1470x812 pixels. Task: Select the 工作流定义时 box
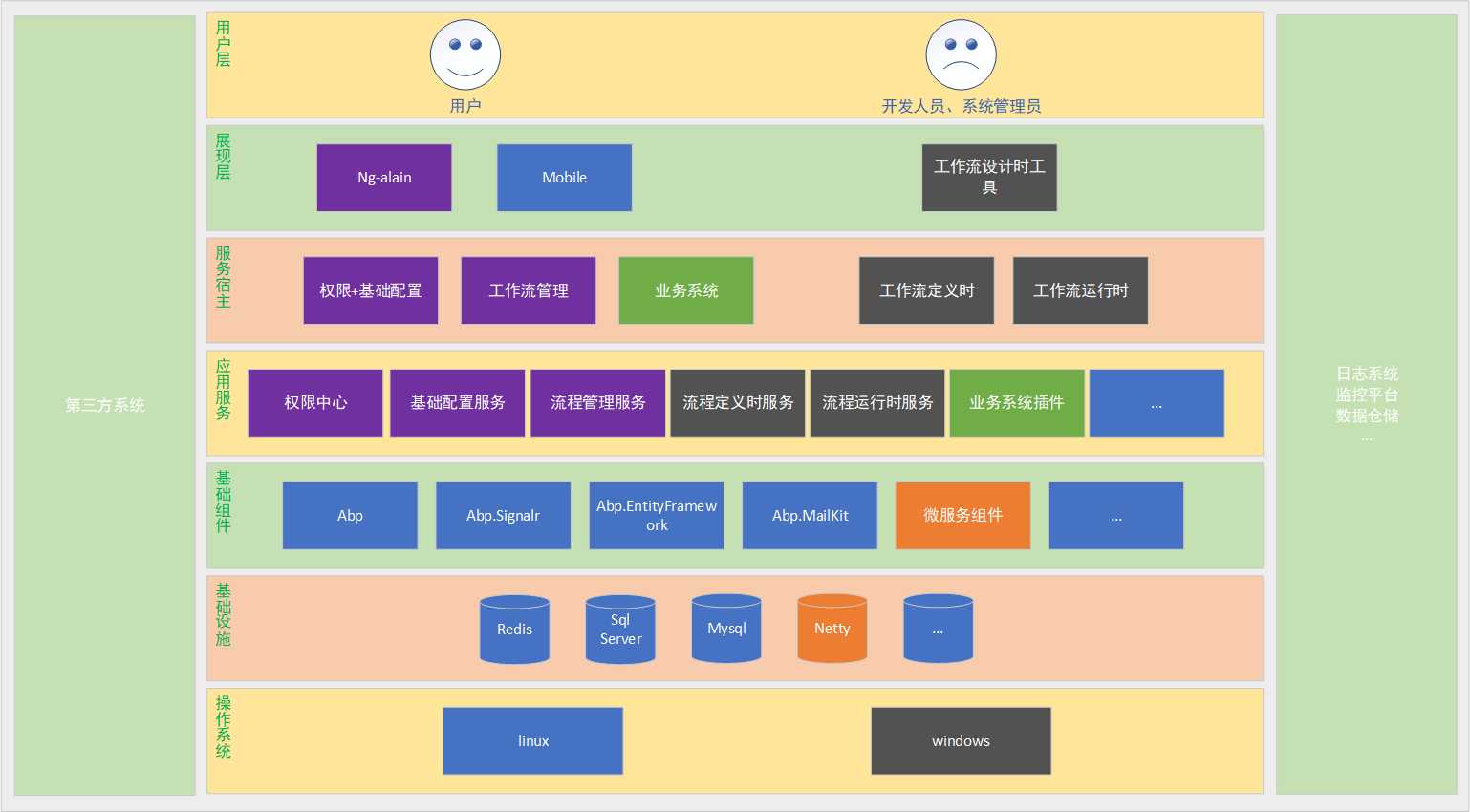[926, 290]
